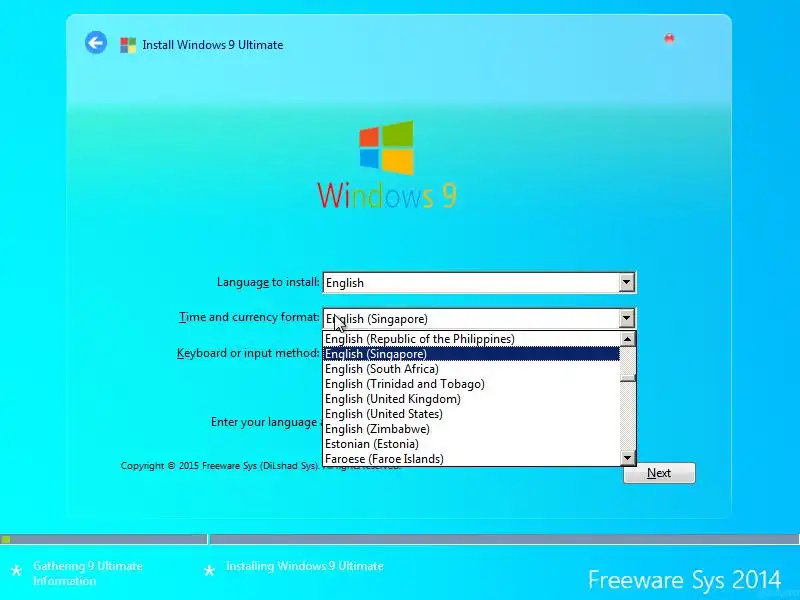Click the red close icon at top right
The image size is (800, 600).
pos(669,38)
